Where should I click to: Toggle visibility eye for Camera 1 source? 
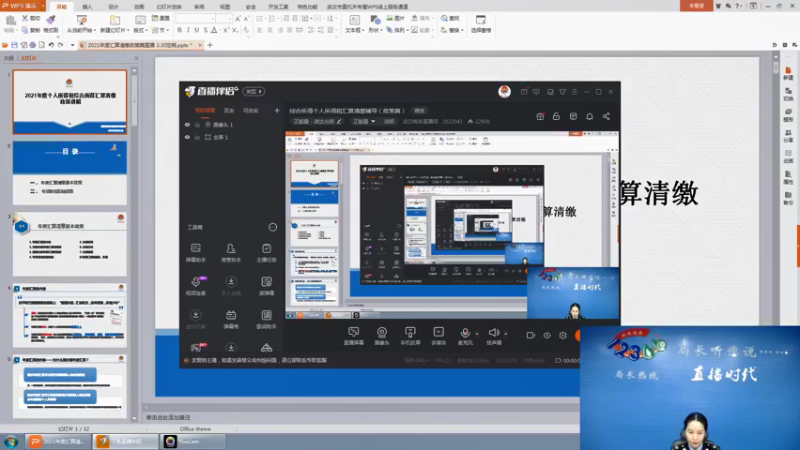tap(187, 124)
